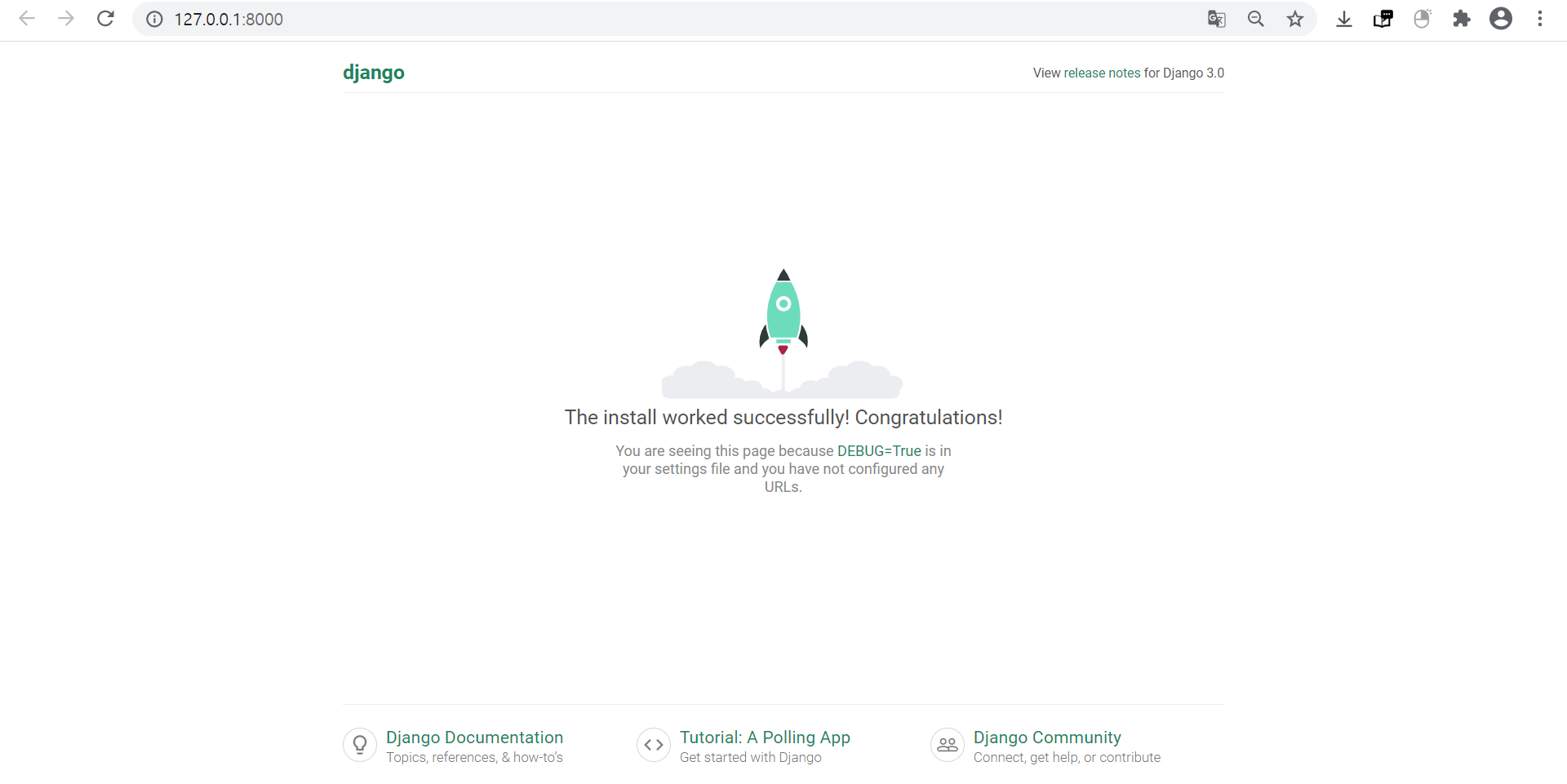Click the django logo text
The image size is (1567, 784).
point(374,73)
